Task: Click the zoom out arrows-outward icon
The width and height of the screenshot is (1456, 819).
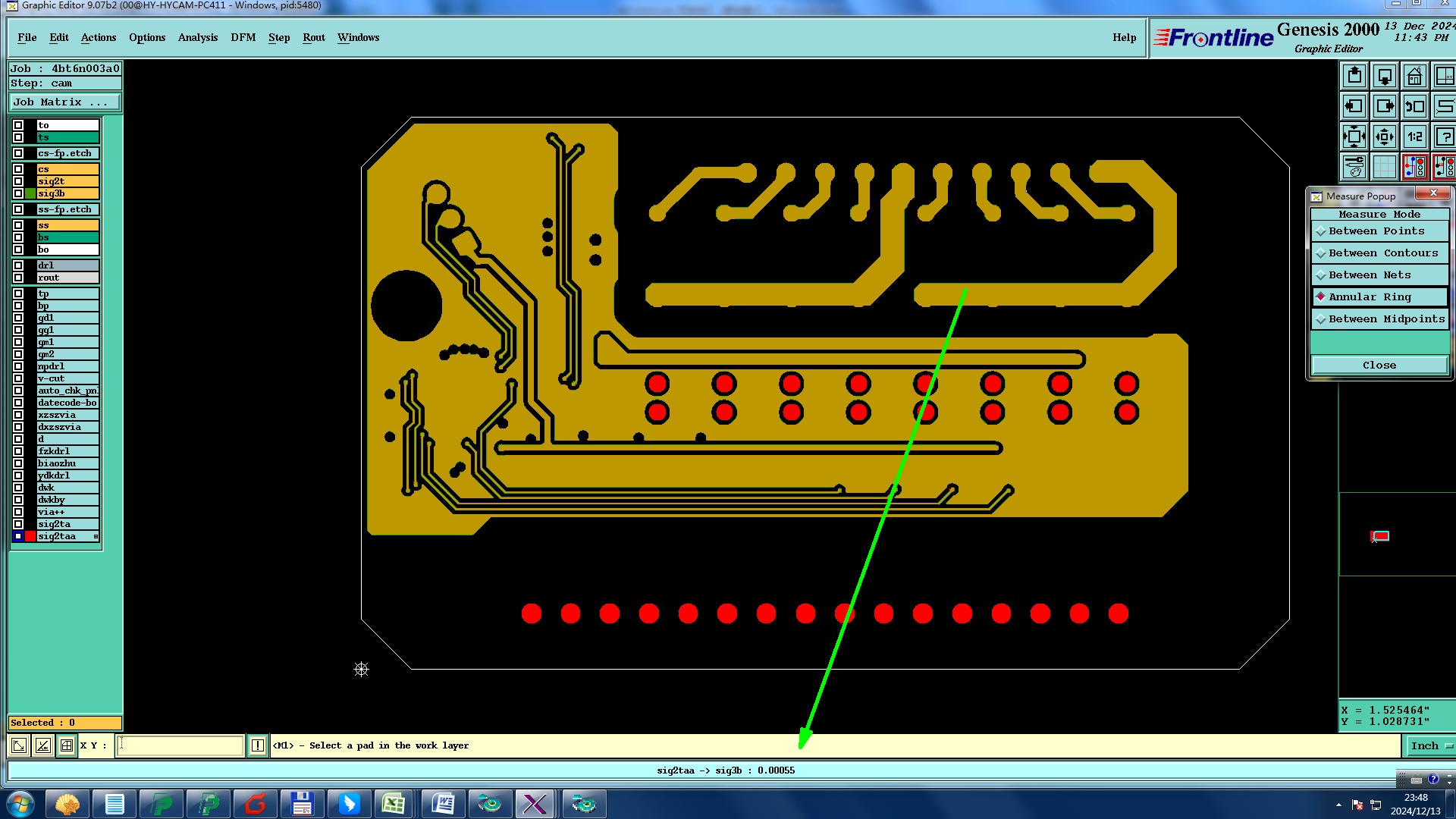Action: [1385, 136]
